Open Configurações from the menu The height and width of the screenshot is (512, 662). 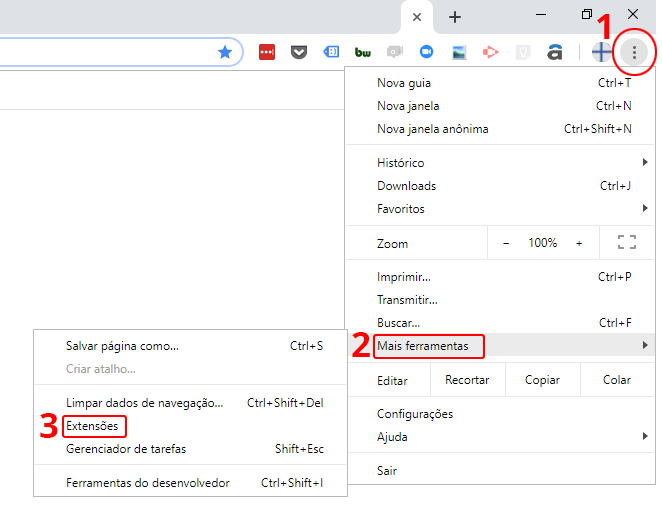click(415, 414)
